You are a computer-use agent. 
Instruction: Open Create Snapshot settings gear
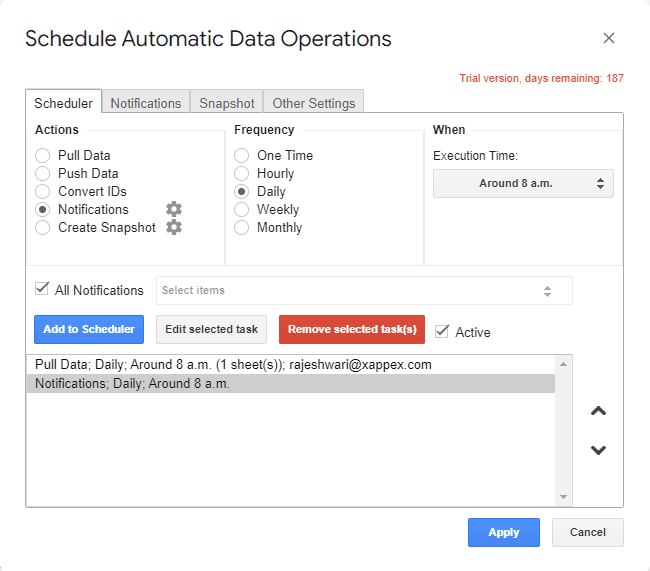point(174,227)
